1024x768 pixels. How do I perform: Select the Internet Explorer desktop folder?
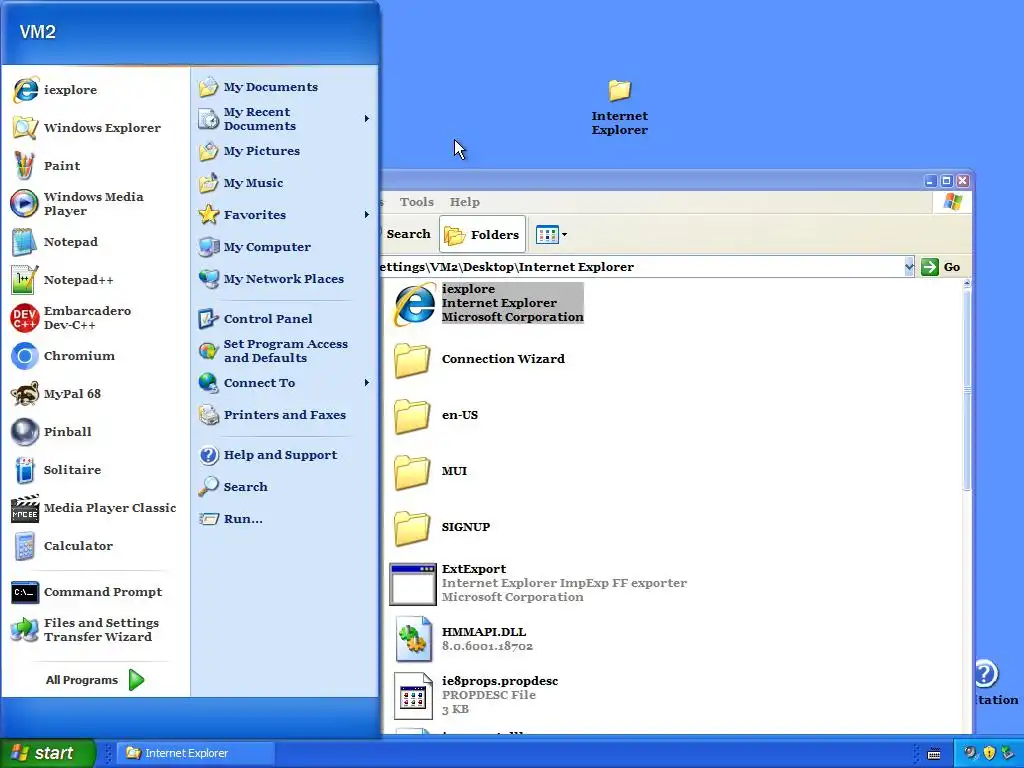click(619, 107)
